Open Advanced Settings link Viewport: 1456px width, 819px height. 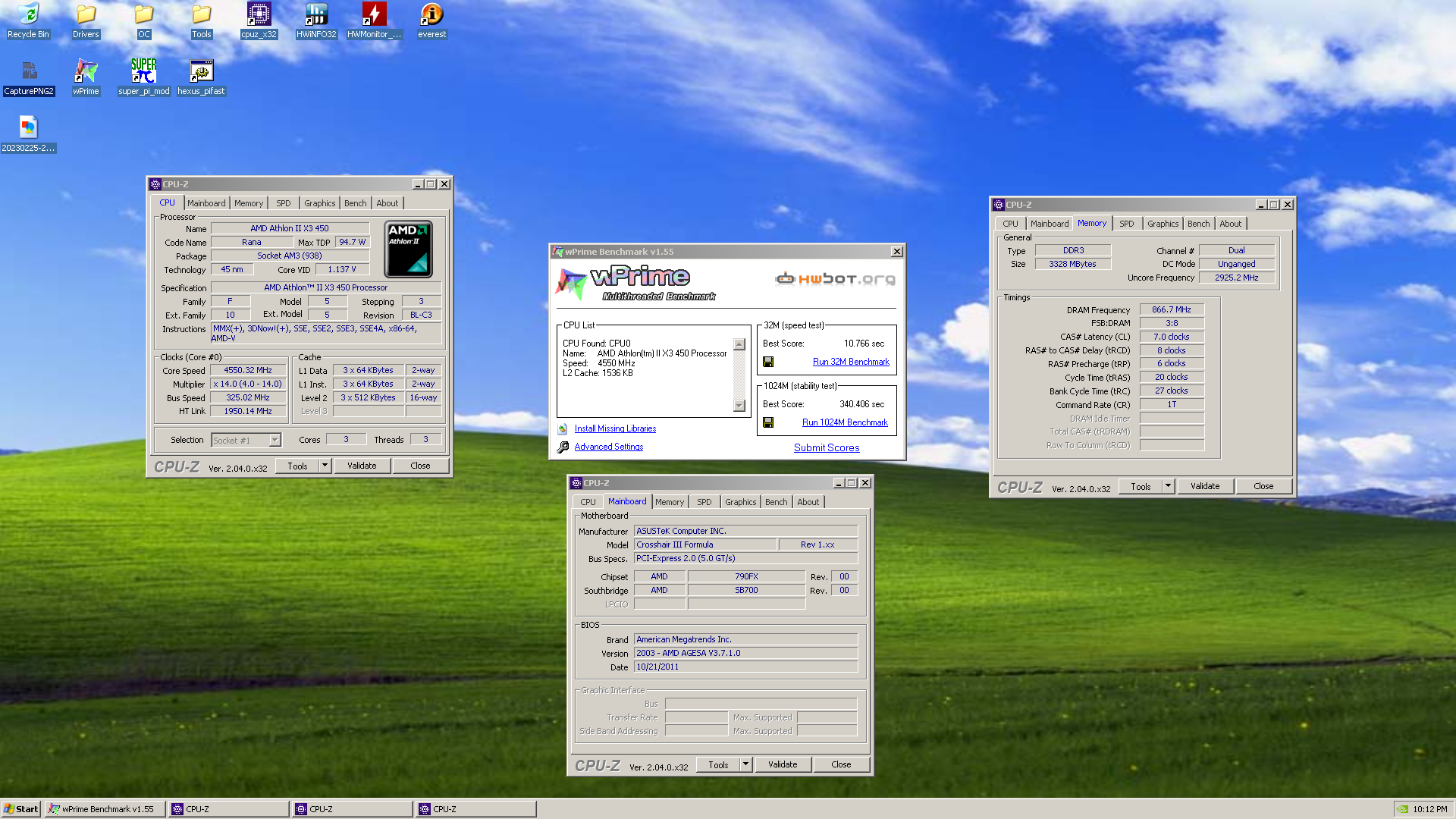[x=609, y=447]
